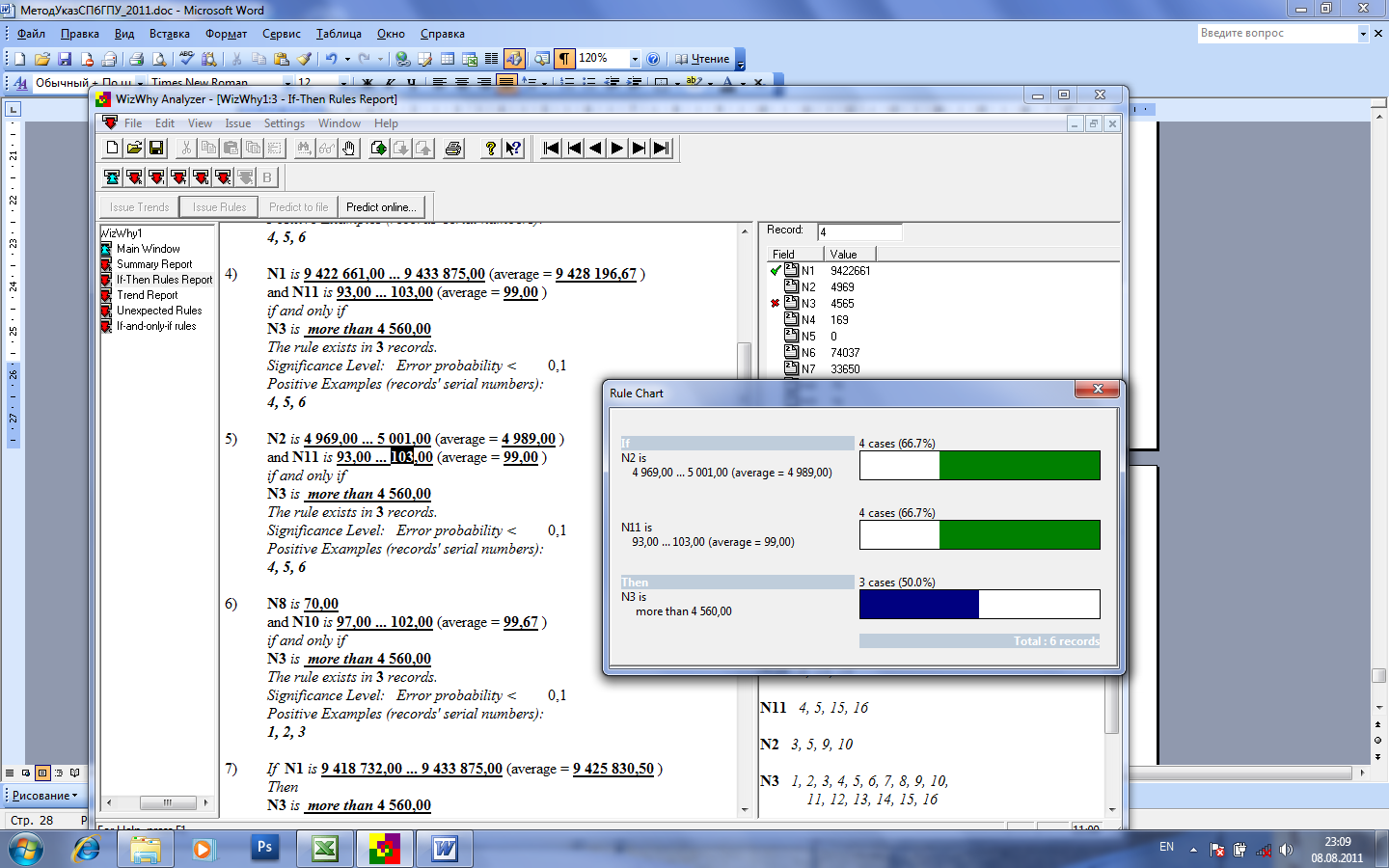Click Word insert table icon
This screenshot has height=868, width=1389.
tap(448, 59)
